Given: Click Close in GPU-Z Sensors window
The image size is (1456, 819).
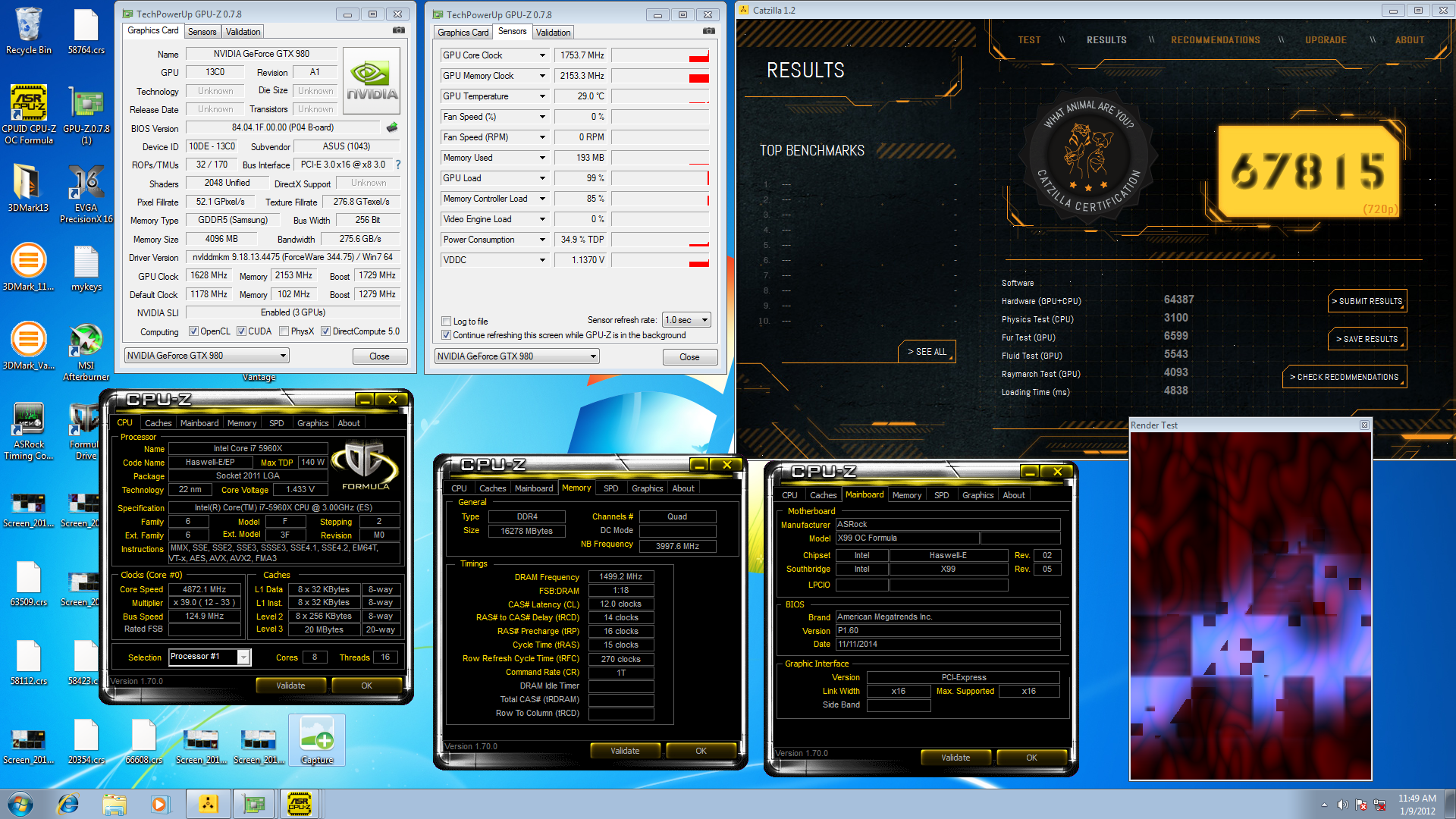Looking at the screenshot, I should point(689,357).
